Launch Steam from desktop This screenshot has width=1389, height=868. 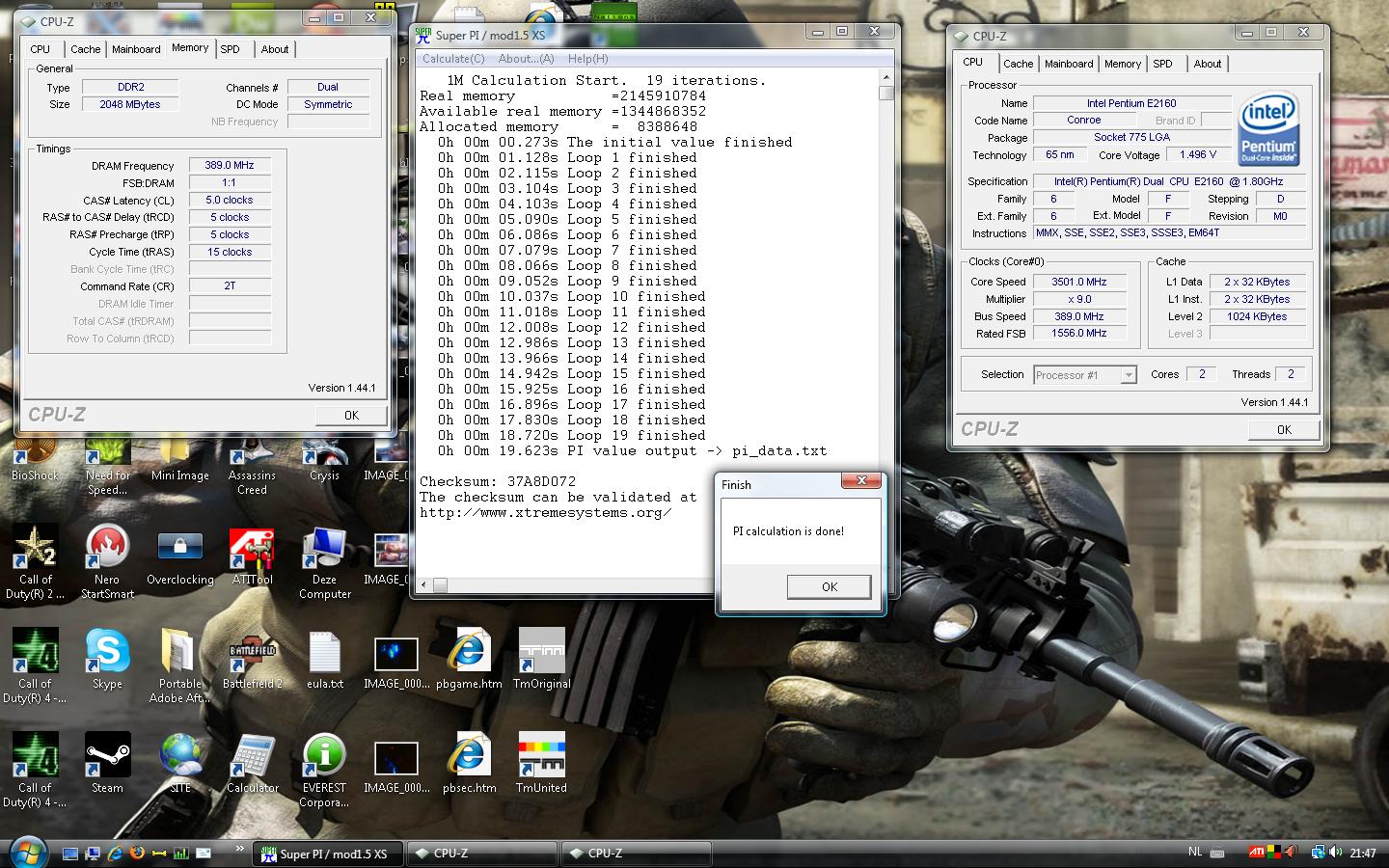pyautogui.click(x=107, y=764)
